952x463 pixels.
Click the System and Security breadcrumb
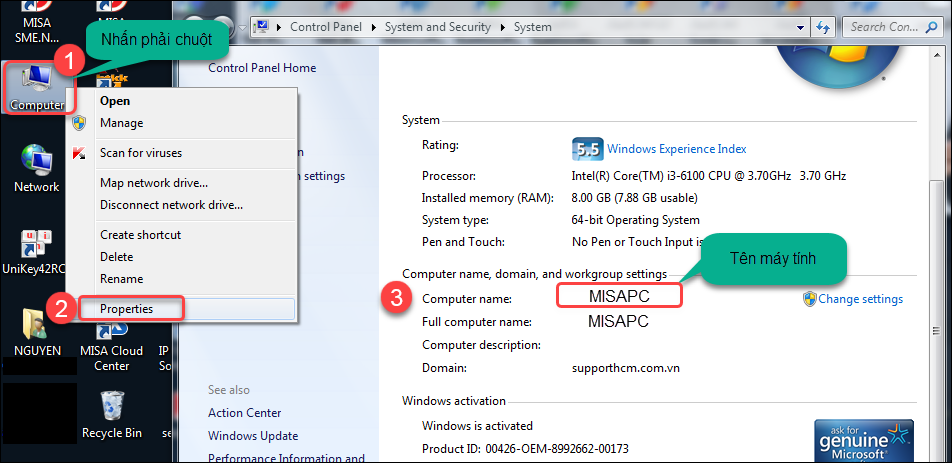point(438,27)
